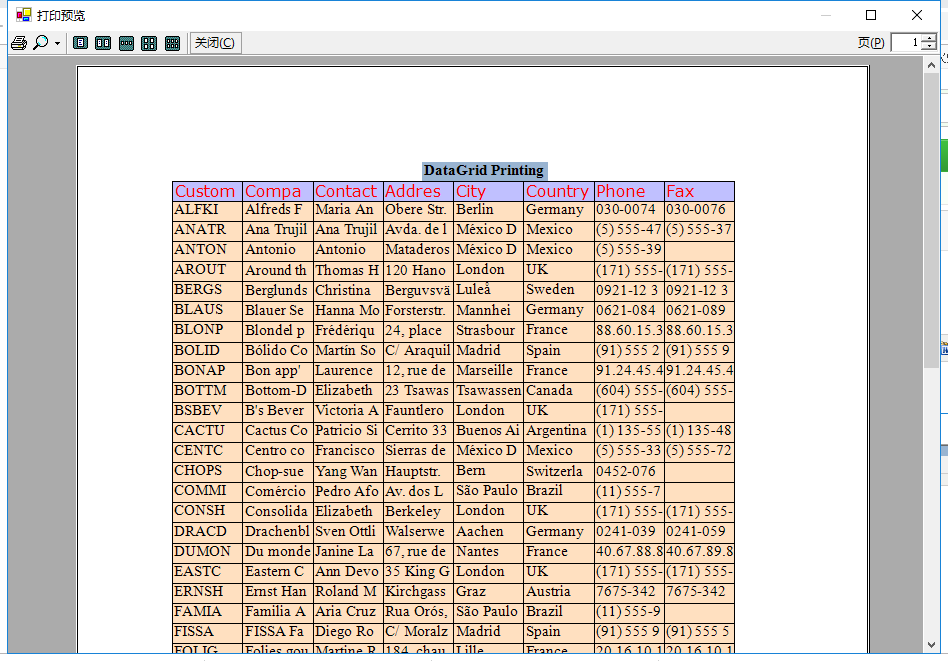Click the 0452-076 phone cell
Viewport: 948px width, 661px height.
[628, 471]
